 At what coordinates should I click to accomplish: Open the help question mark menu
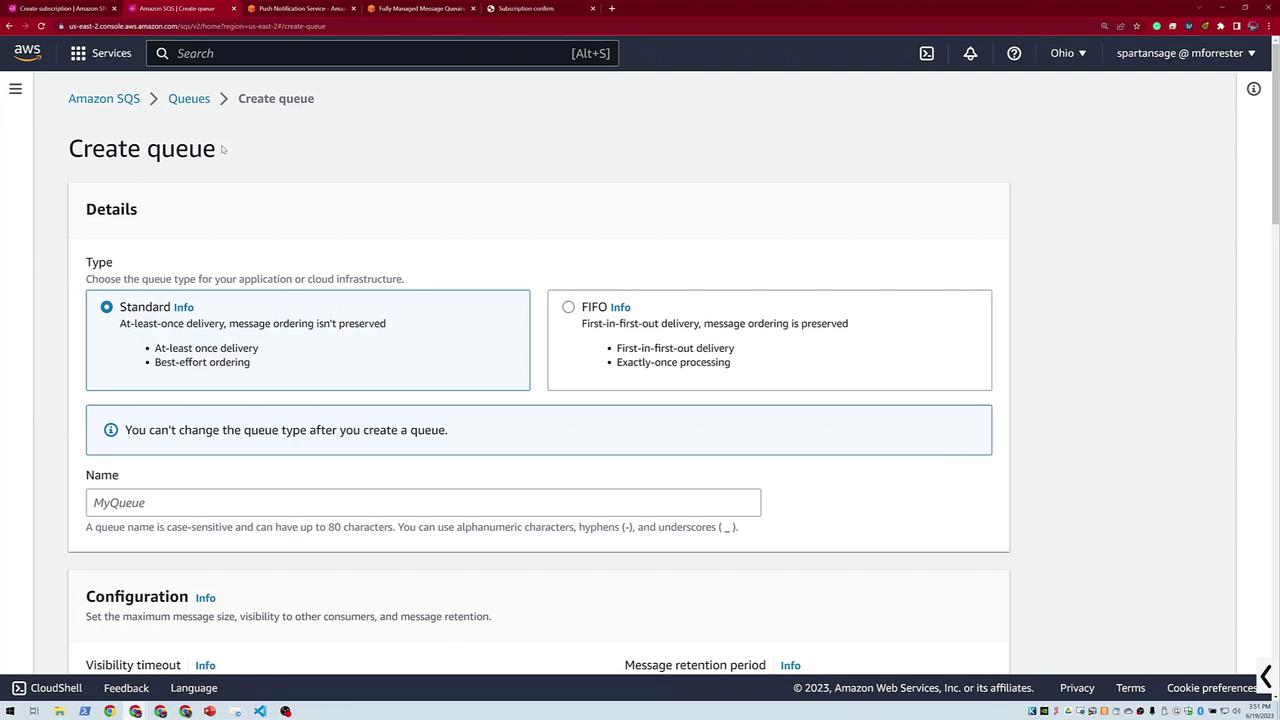[1014, 53]
